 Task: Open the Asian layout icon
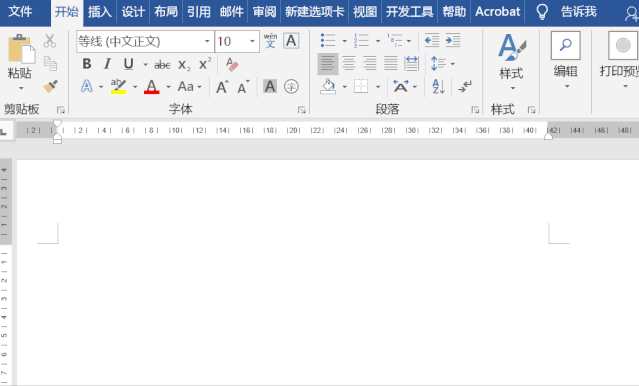pos(401,86)
